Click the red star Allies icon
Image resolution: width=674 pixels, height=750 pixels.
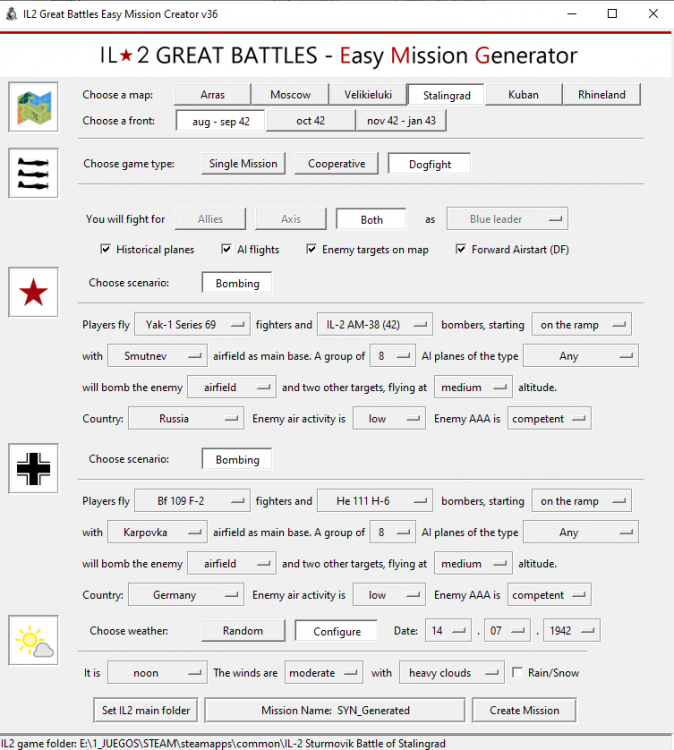click(x=33, y=292)
